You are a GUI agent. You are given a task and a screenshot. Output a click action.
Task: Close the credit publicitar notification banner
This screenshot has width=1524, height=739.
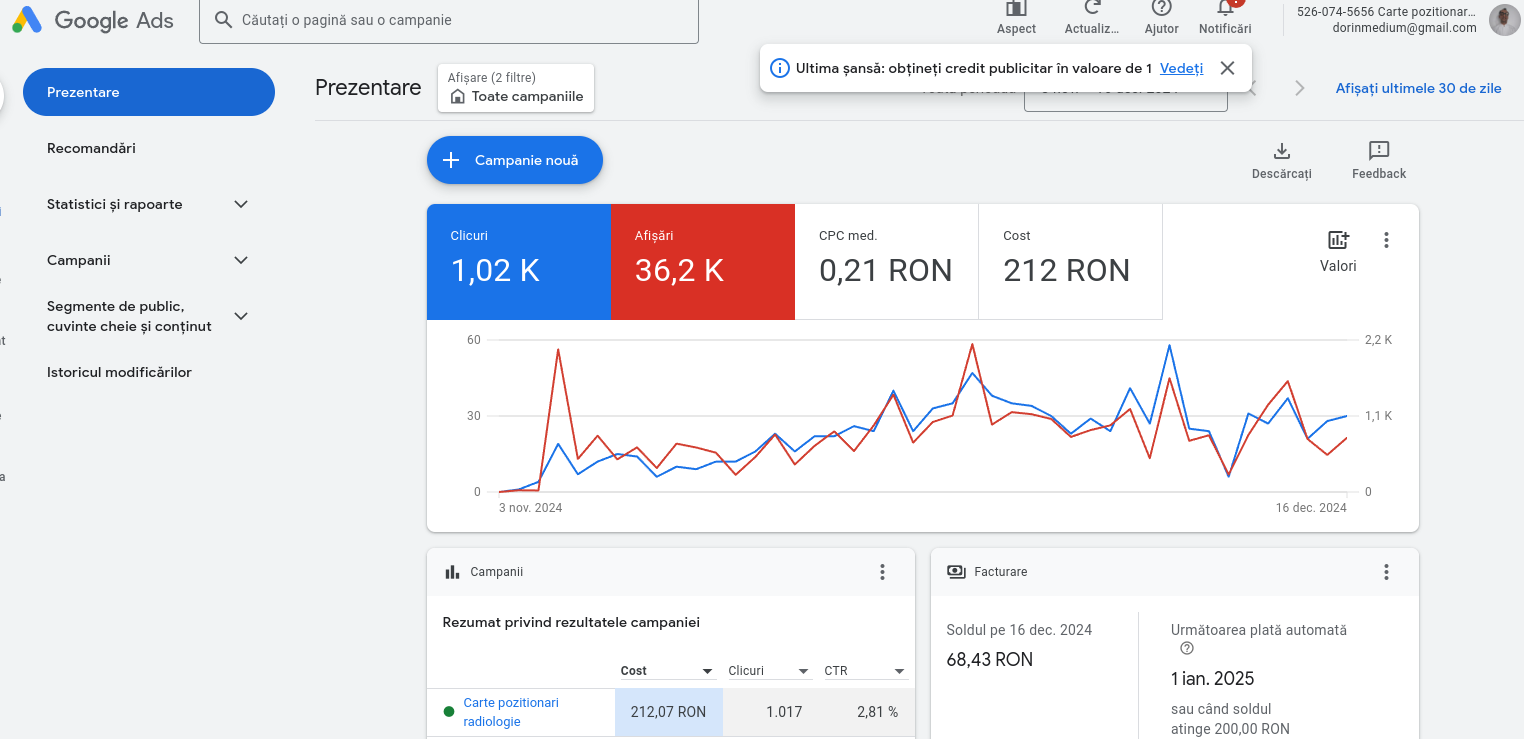1228,68
